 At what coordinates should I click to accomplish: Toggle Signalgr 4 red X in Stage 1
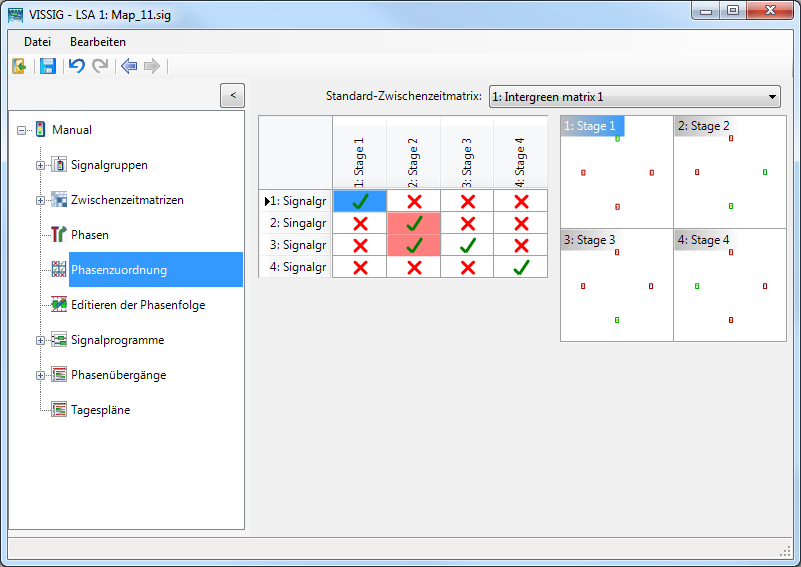360,267
